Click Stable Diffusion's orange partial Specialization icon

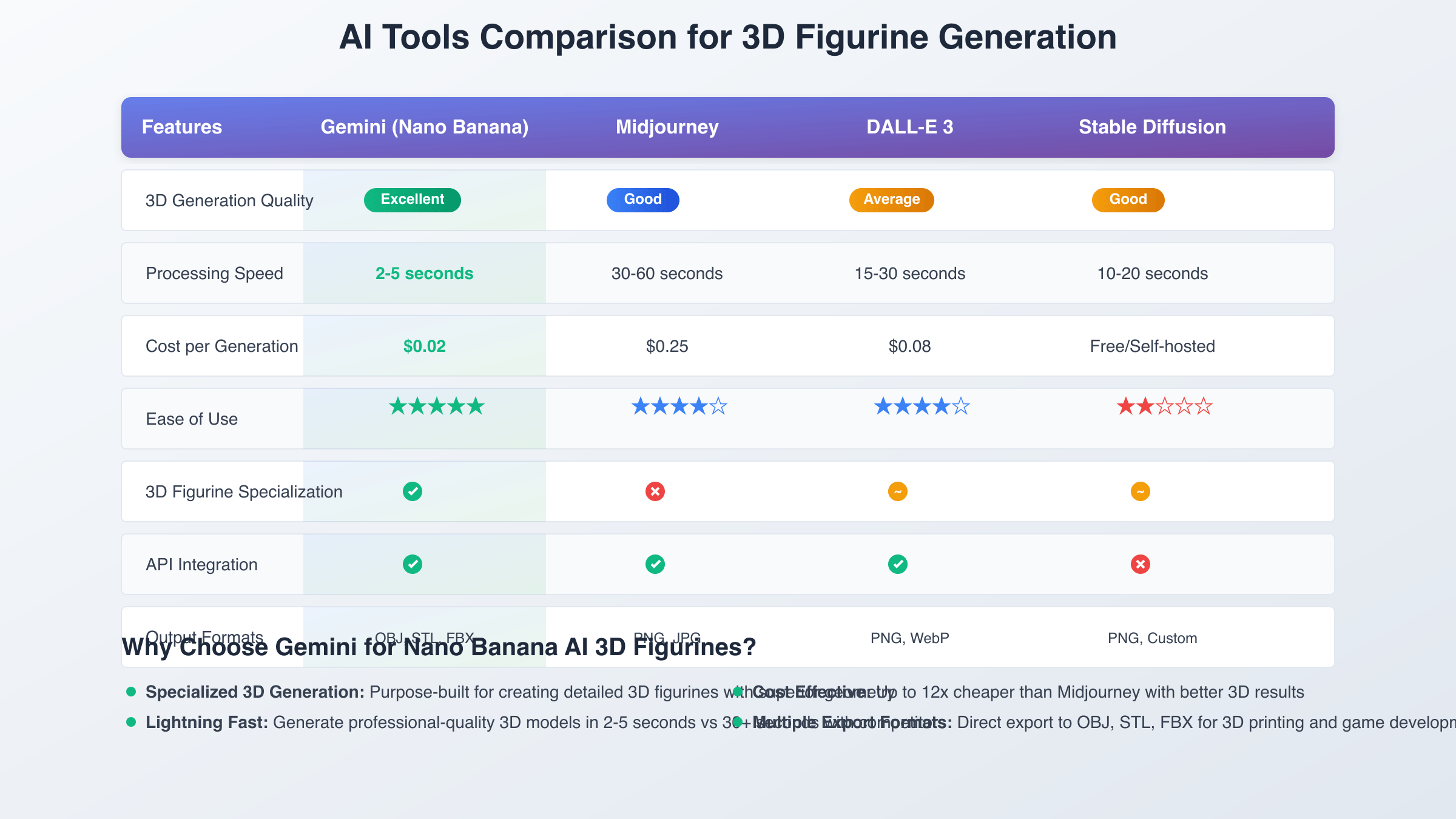tap(1141, 491)
